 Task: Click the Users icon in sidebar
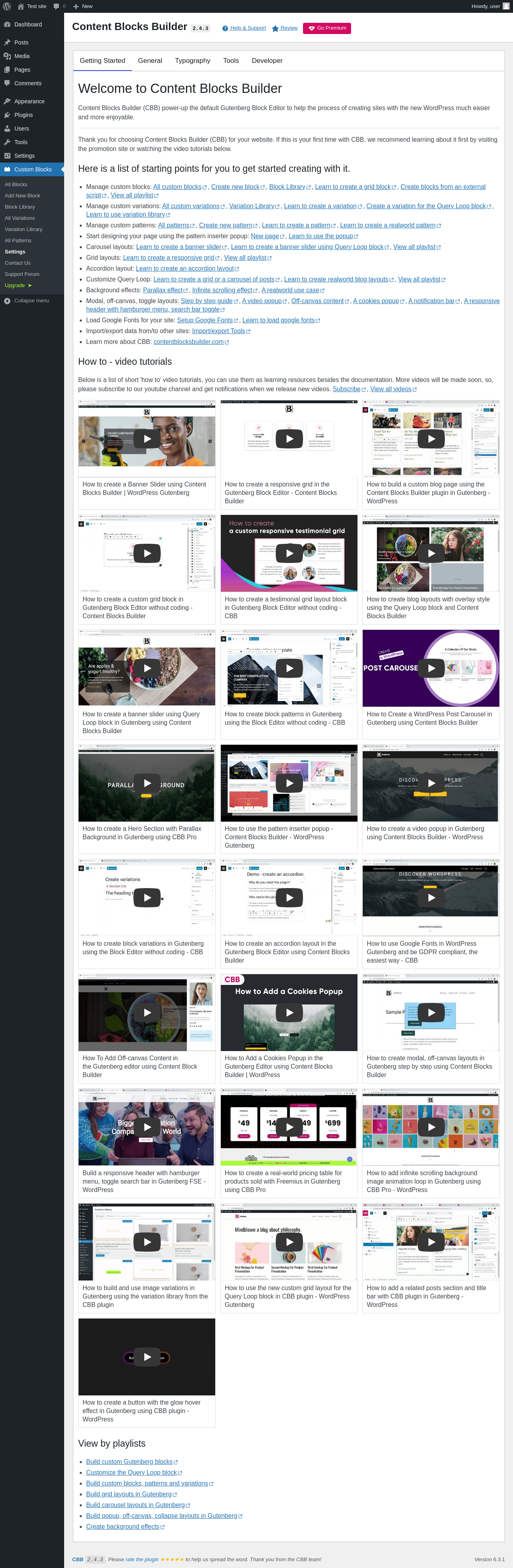[7, 129]
